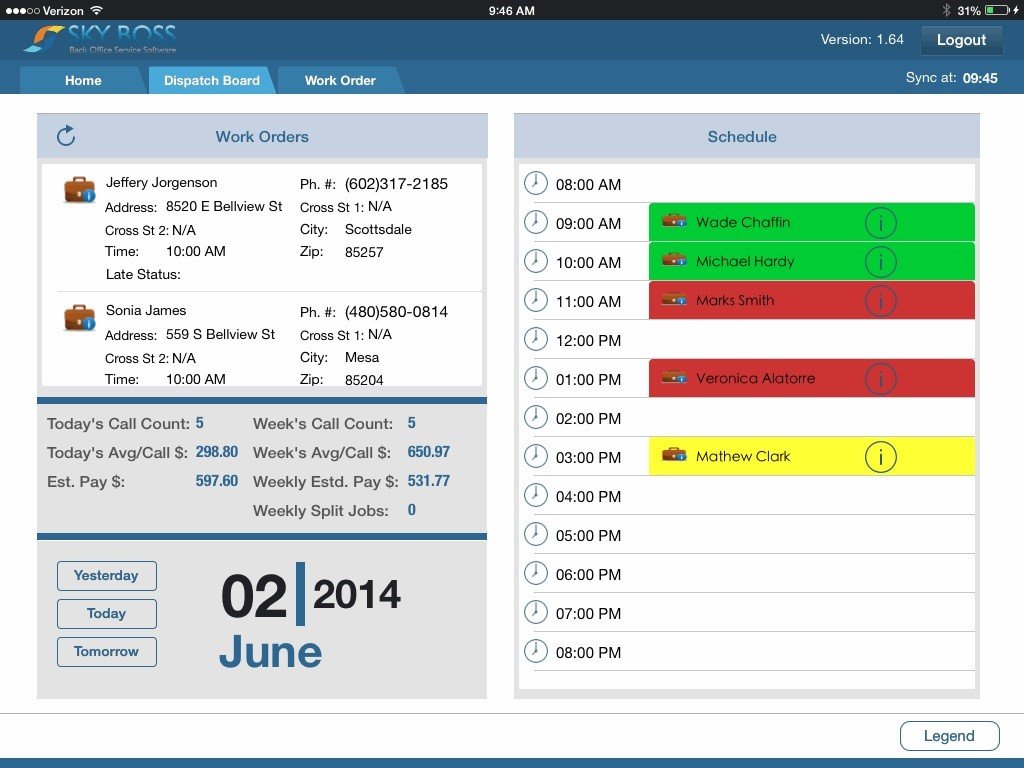Tap the info icon for Veronica Alatorre
The image size is (1024, 768).
coord(880,379)
